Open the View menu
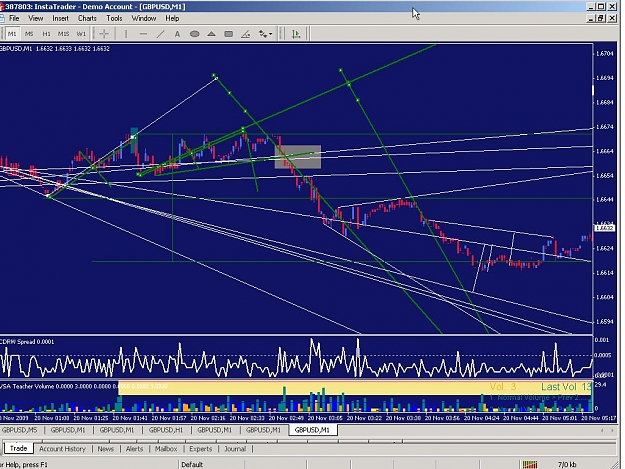 [x=35, y=18]
